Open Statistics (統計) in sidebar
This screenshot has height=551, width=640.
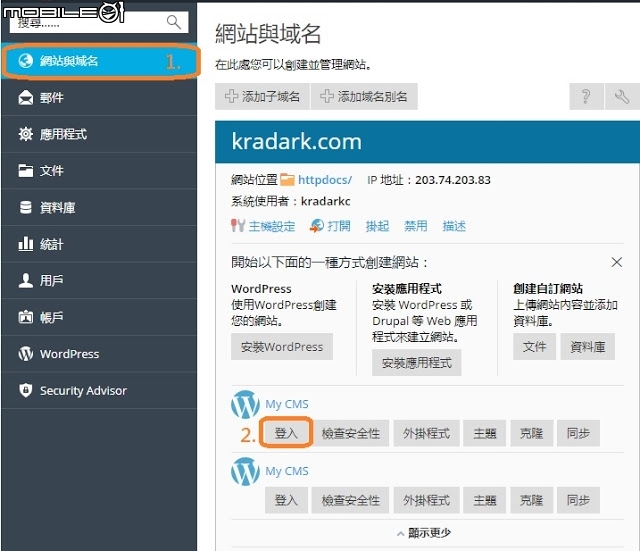point(99,244)
